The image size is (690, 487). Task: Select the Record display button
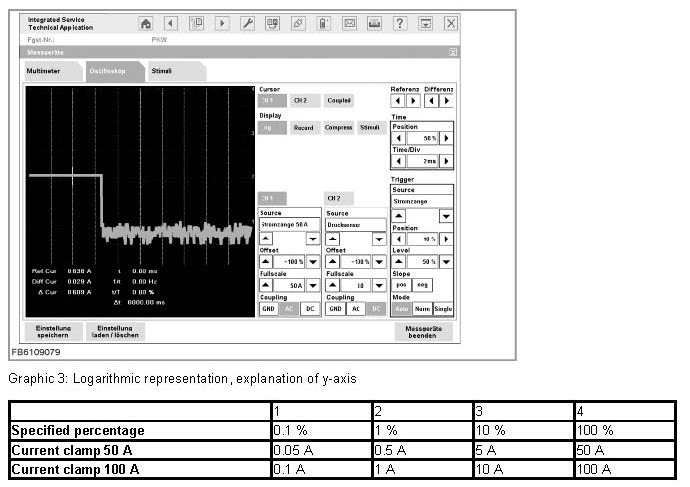click(303, 128)
